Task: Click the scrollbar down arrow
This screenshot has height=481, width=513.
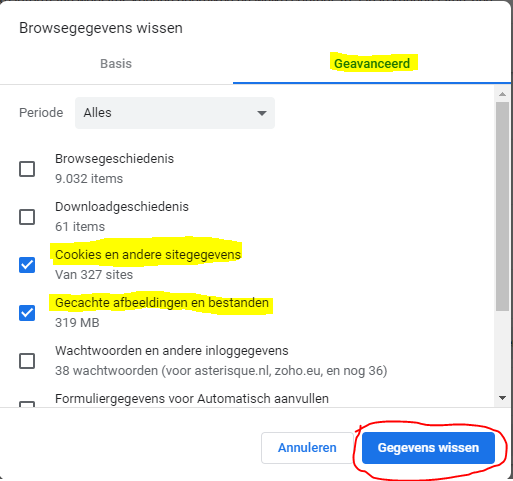Action: tap(502, 398)
